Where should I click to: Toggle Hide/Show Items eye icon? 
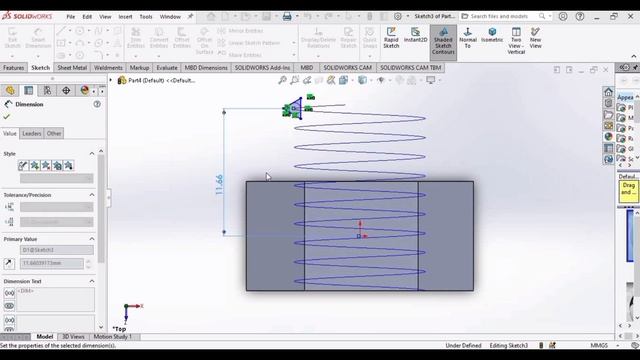tap(381, 80)
